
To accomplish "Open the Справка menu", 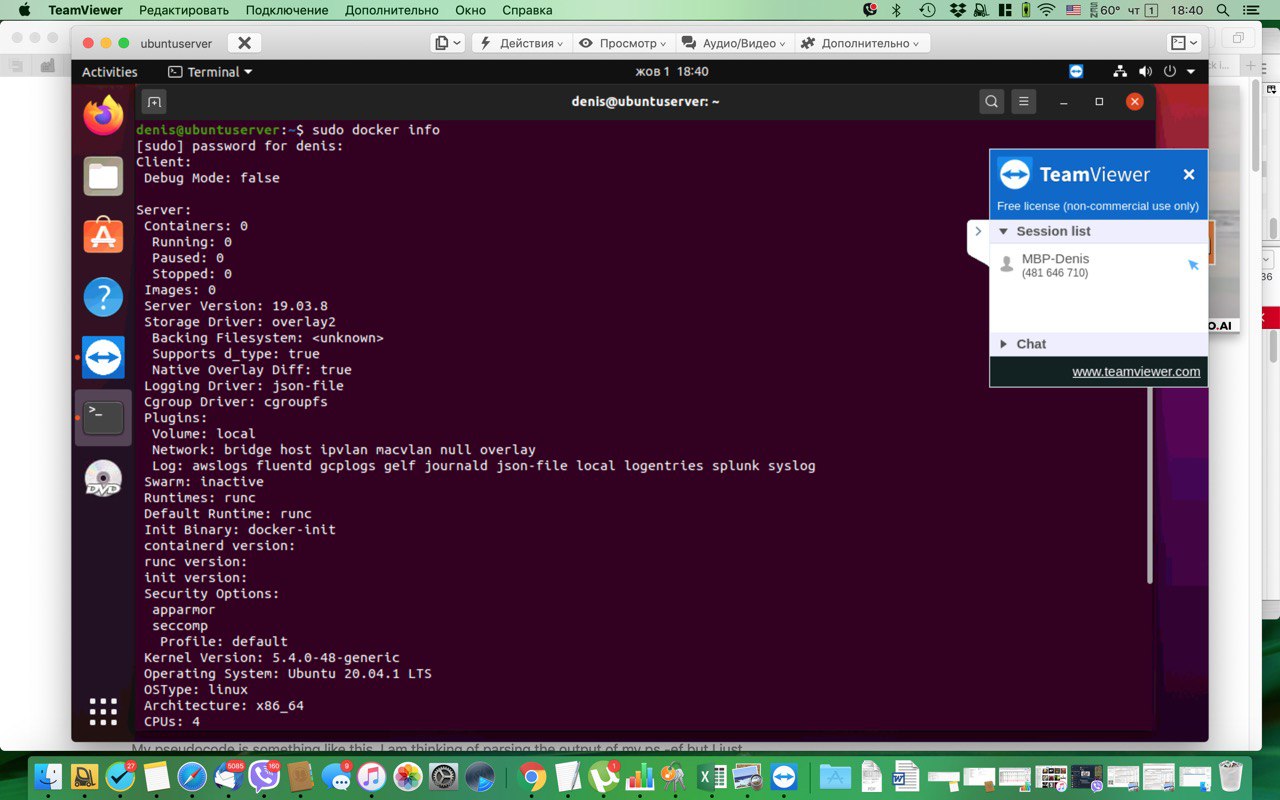I will click(527, 10).
